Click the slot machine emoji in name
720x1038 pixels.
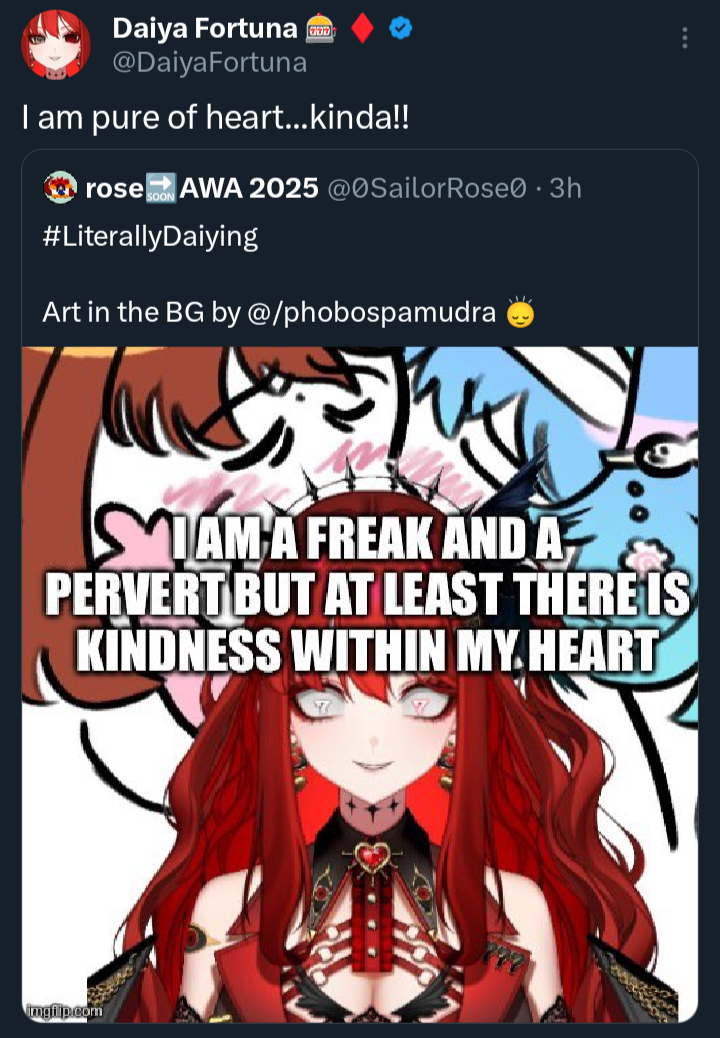(x=320, y=29)
